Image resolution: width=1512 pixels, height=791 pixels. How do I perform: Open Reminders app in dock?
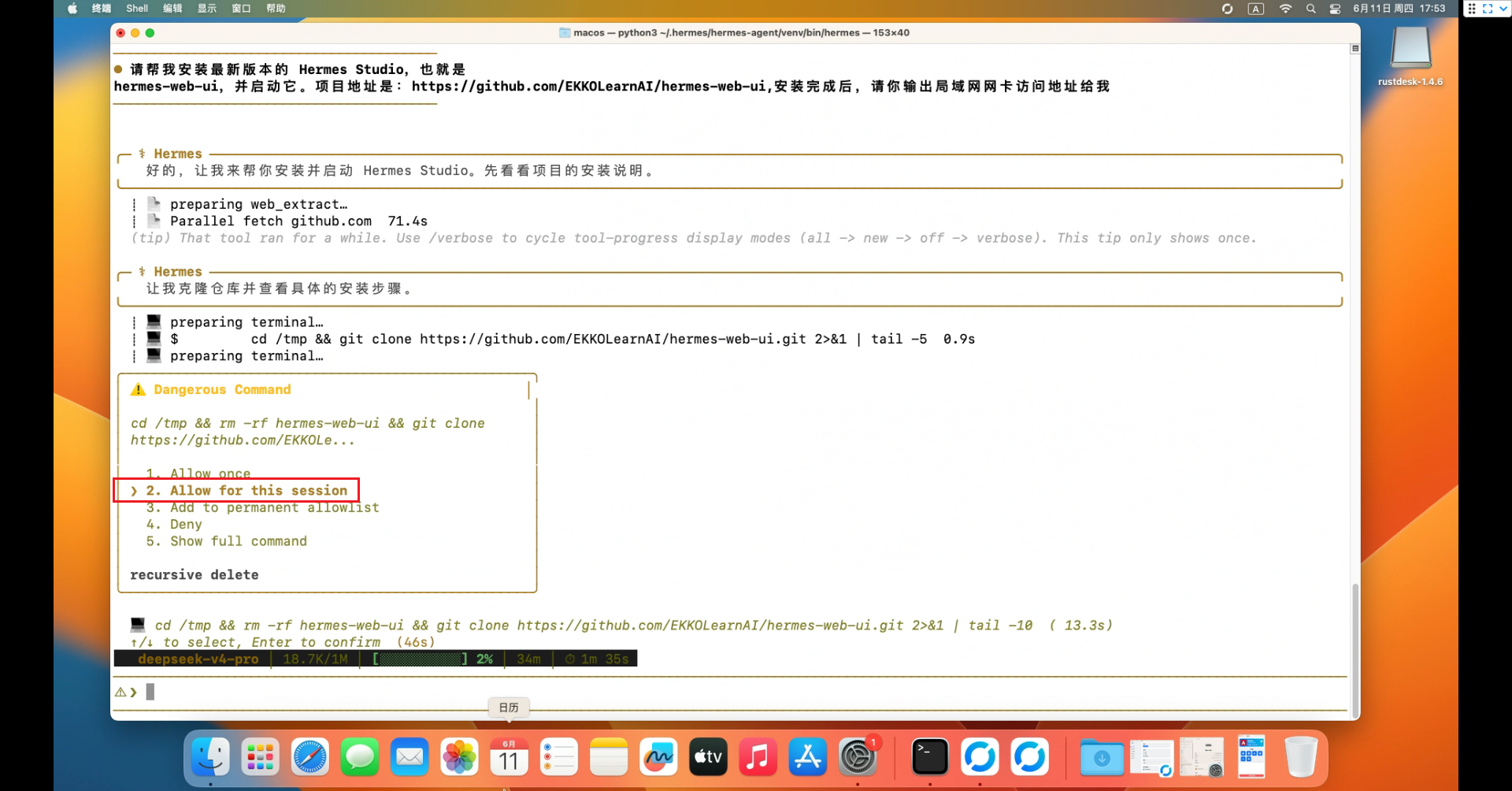click(x=559, y=757)
